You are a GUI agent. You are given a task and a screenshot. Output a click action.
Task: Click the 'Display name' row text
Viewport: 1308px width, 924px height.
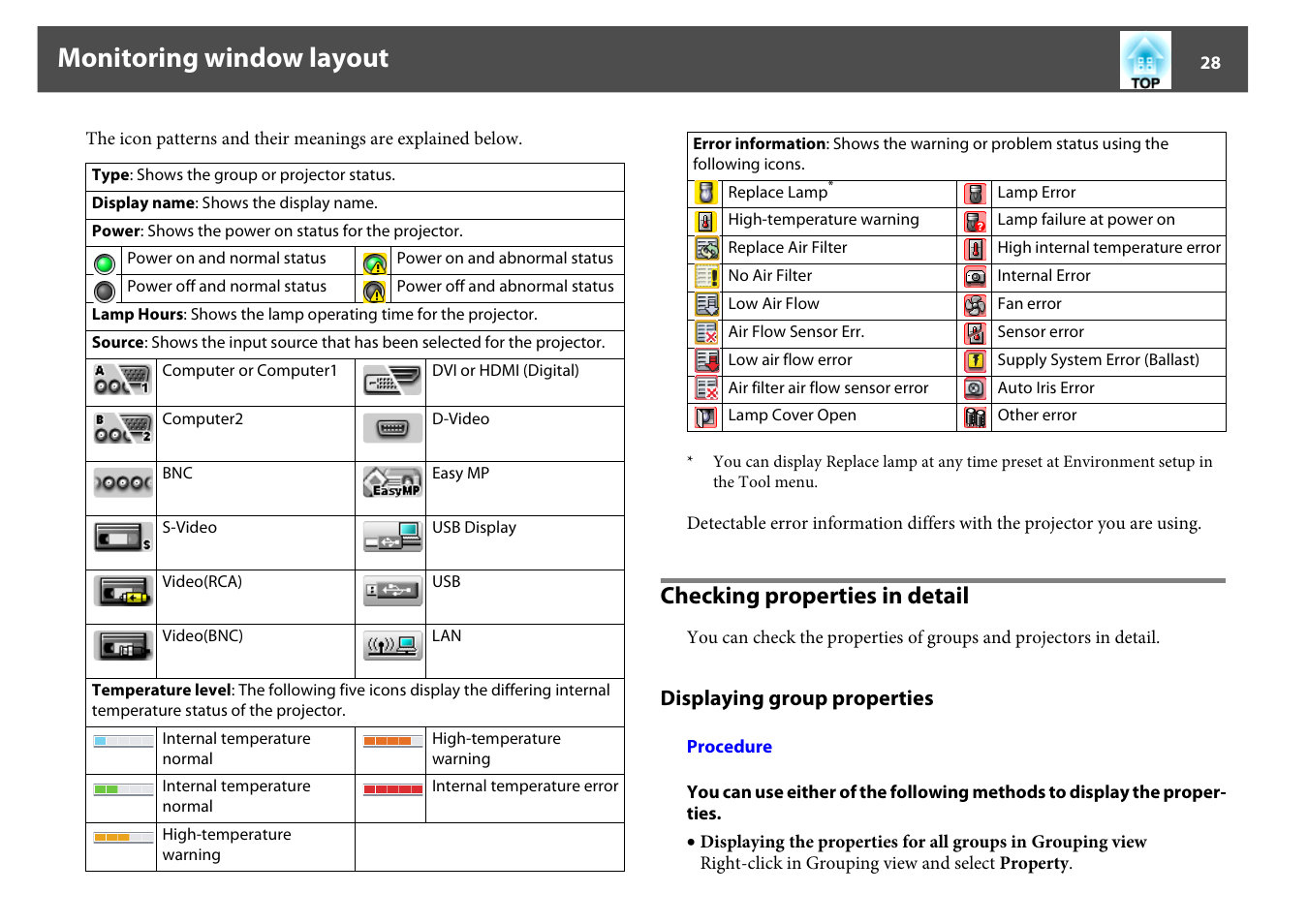pyautogui.click(x=234, y=203)
